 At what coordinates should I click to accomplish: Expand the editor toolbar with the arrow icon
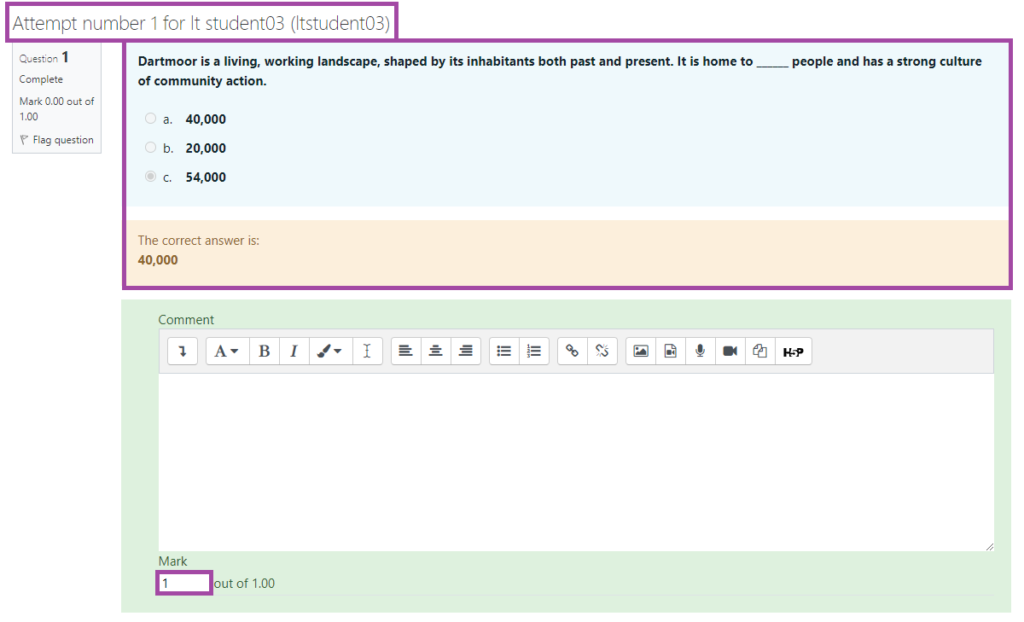(181, 351)
